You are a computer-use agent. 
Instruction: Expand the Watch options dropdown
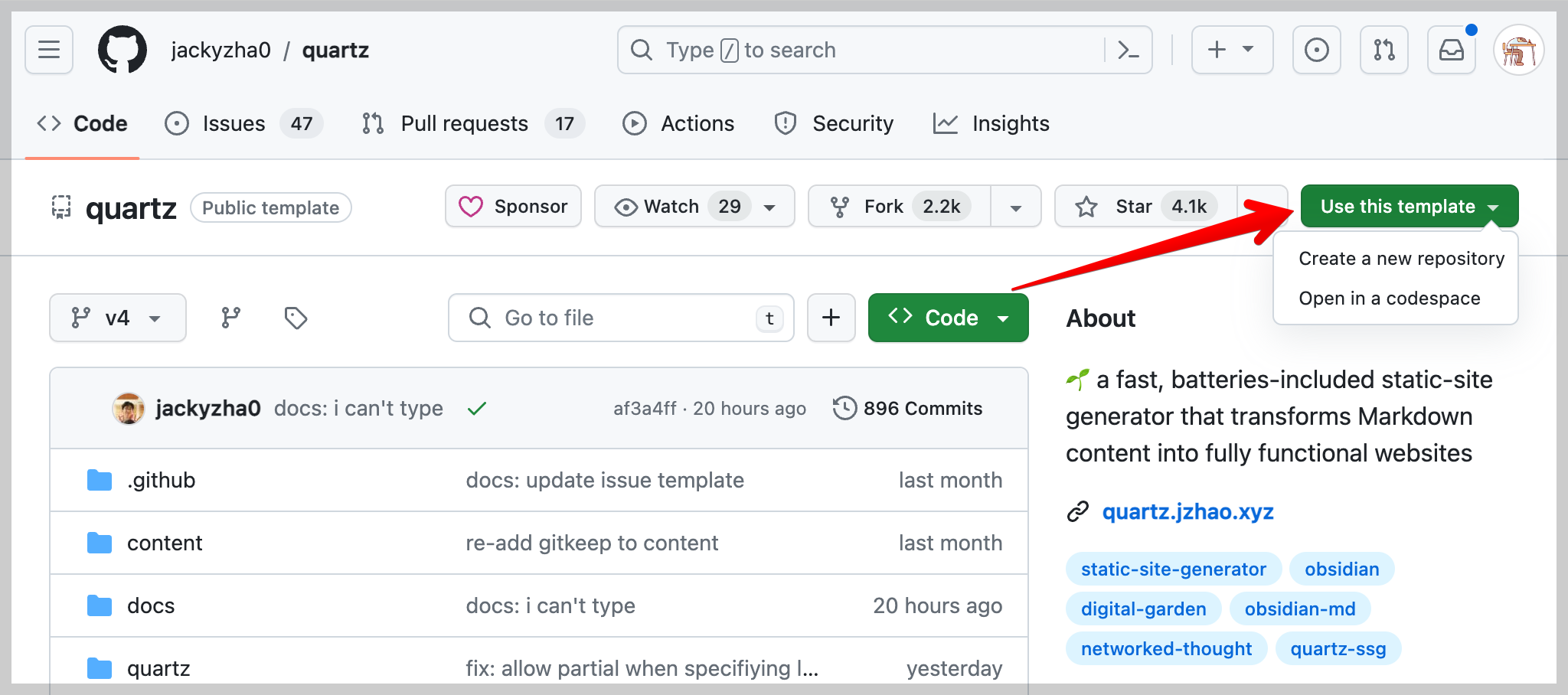pos(770,207)
